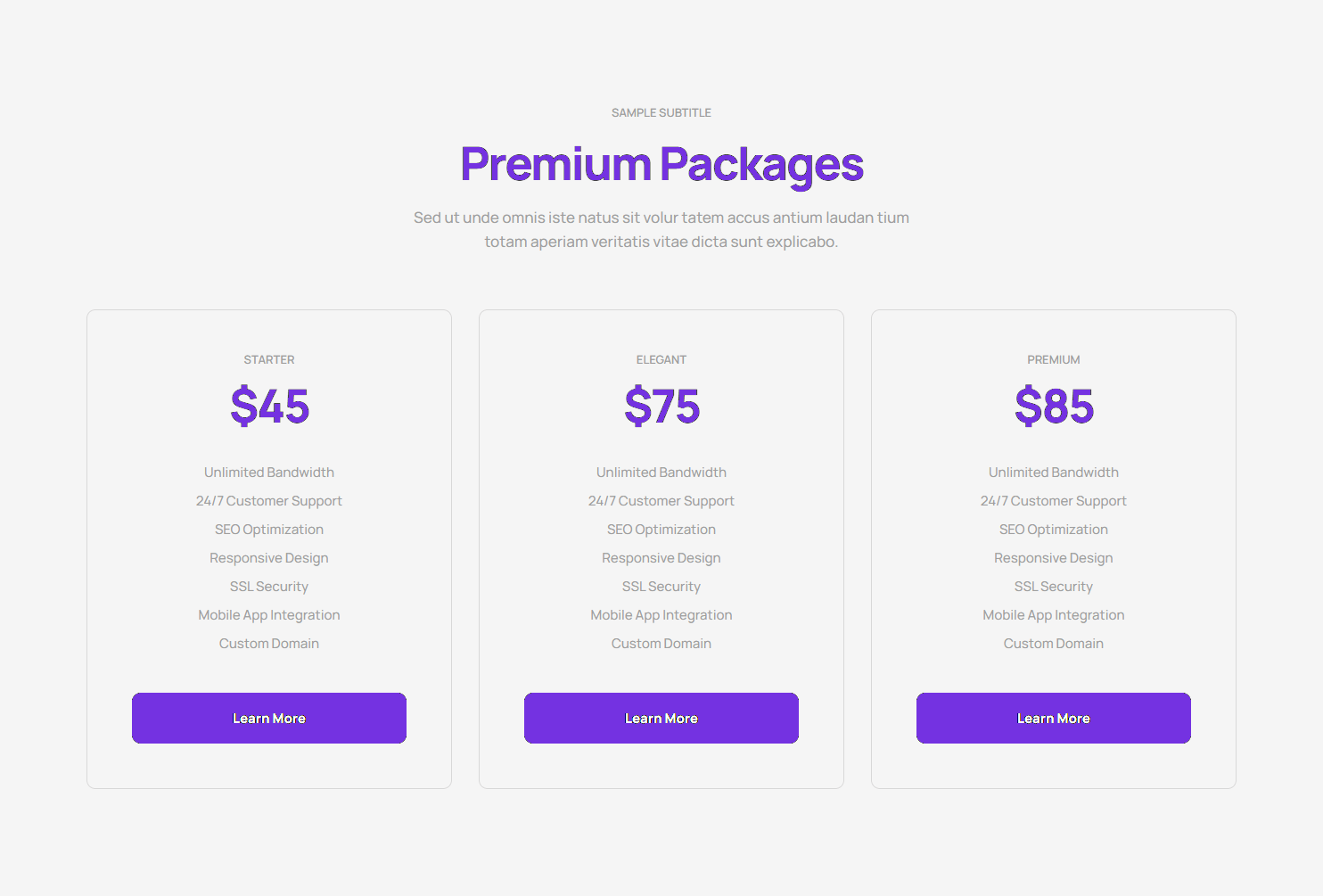Click the SAMPLE SUBTITLE text
The width and height of the screenshot is (1323, 896).
[x=661, y=112]
